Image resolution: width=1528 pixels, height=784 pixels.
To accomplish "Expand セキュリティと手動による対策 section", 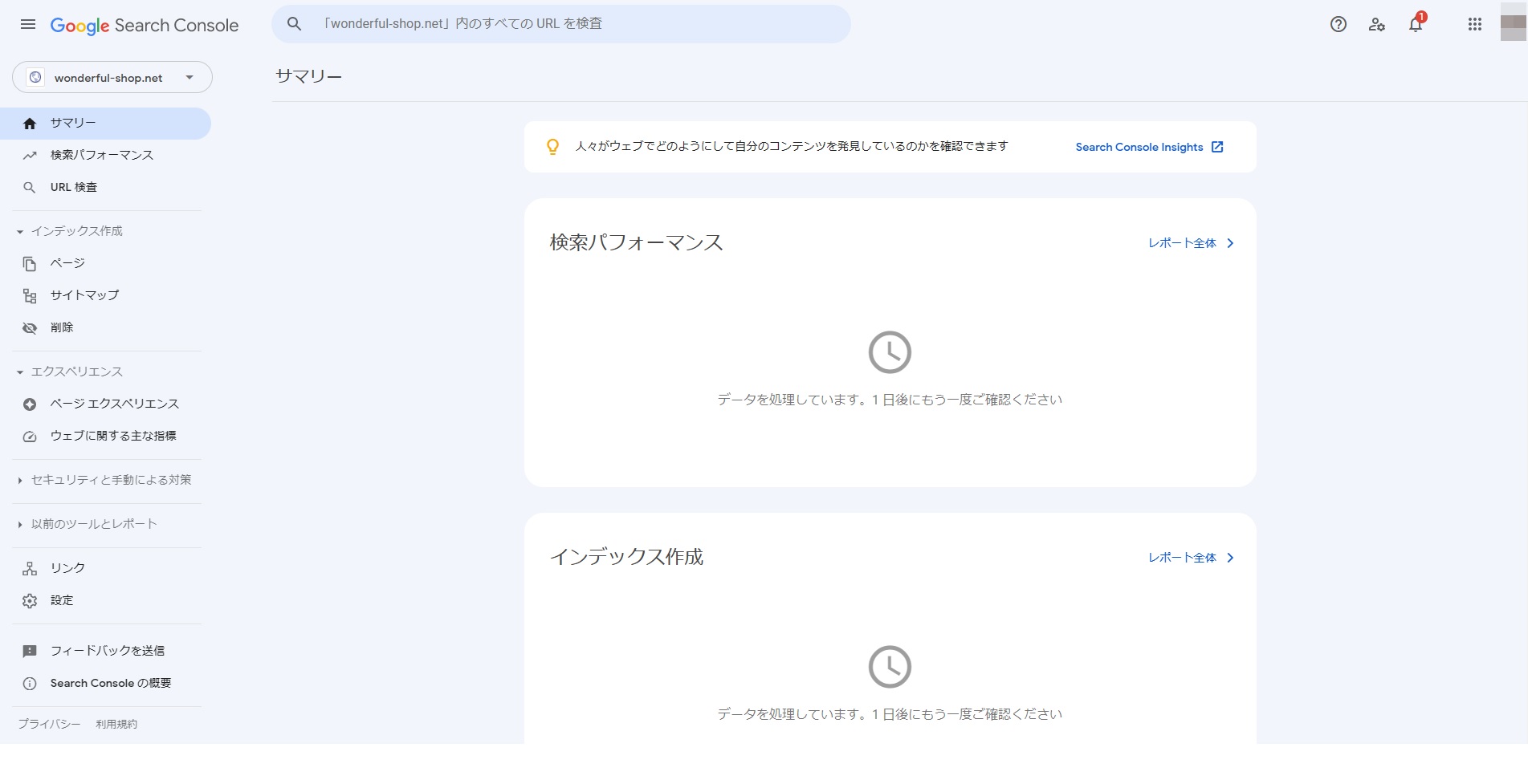I will click(x=111, y=480).
